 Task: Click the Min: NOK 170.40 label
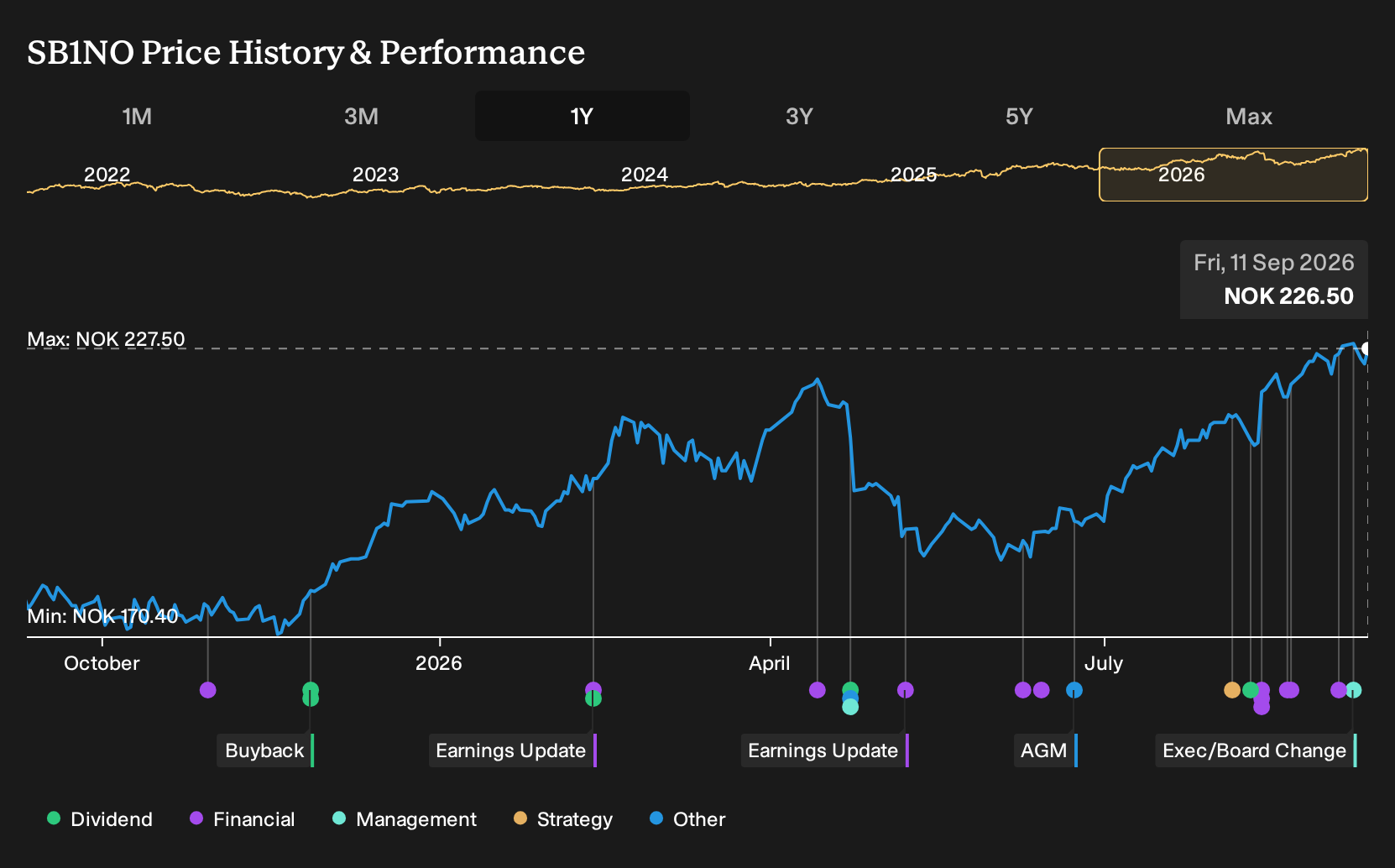102,616
